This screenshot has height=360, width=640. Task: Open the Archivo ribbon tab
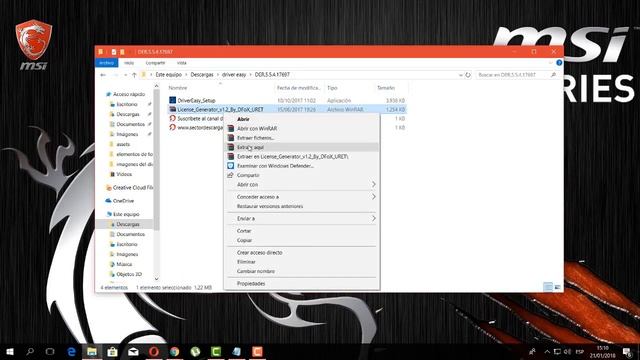pyautogui.click(x=107, y=63)
